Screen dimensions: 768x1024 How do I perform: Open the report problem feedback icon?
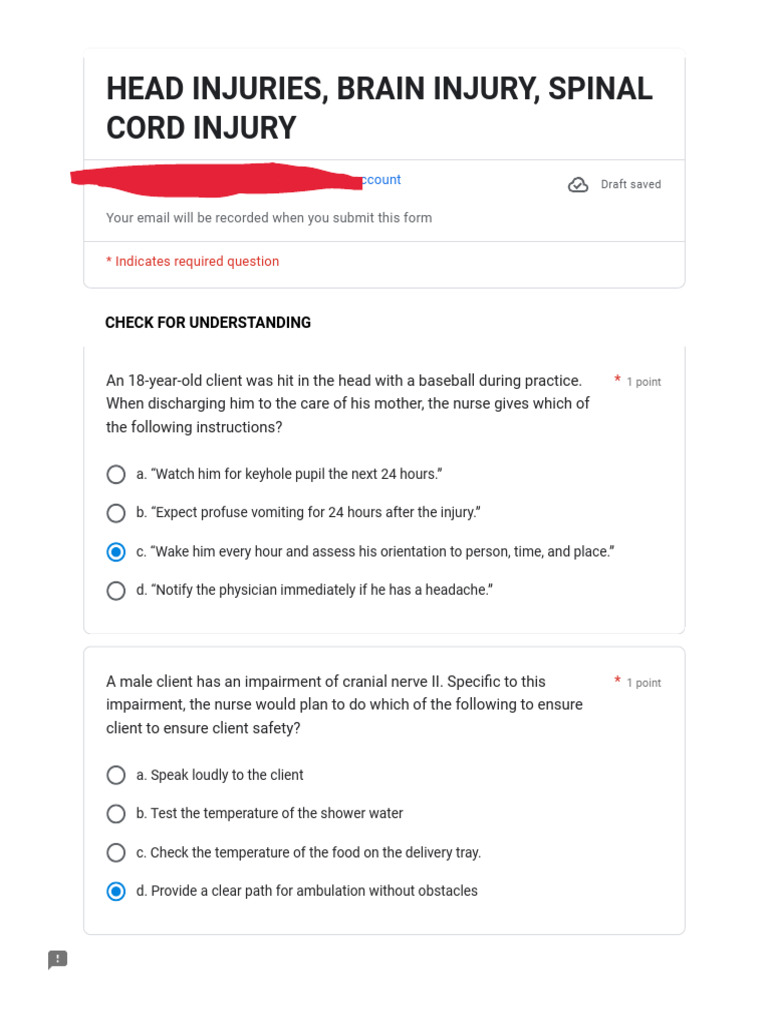(57, 959)
